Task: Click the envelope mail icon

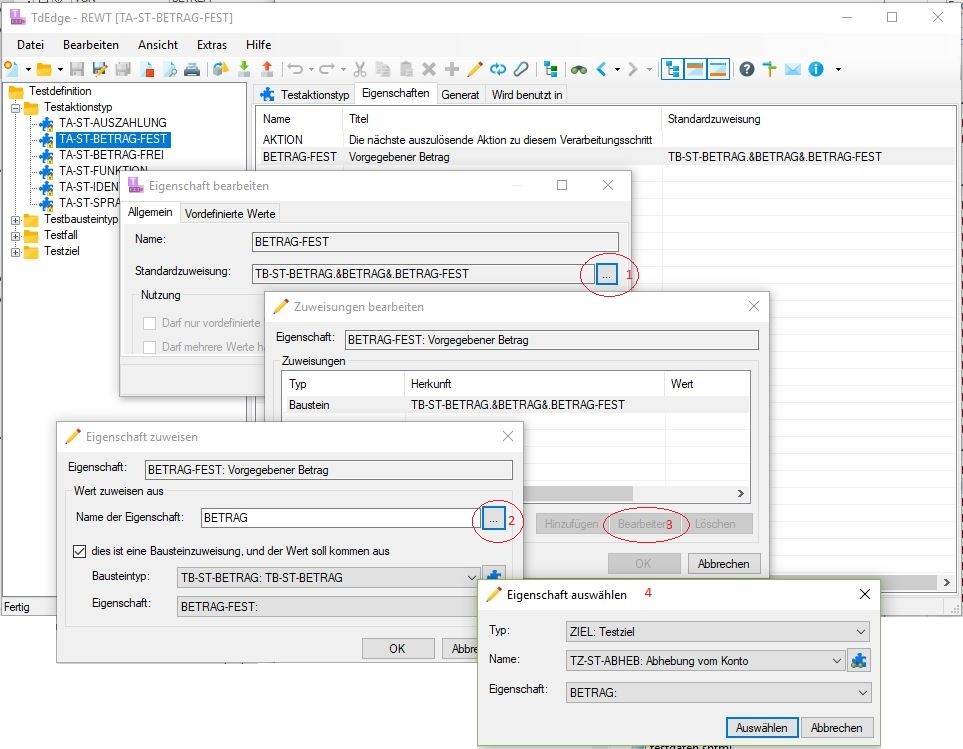Action: tap(793, 69)
